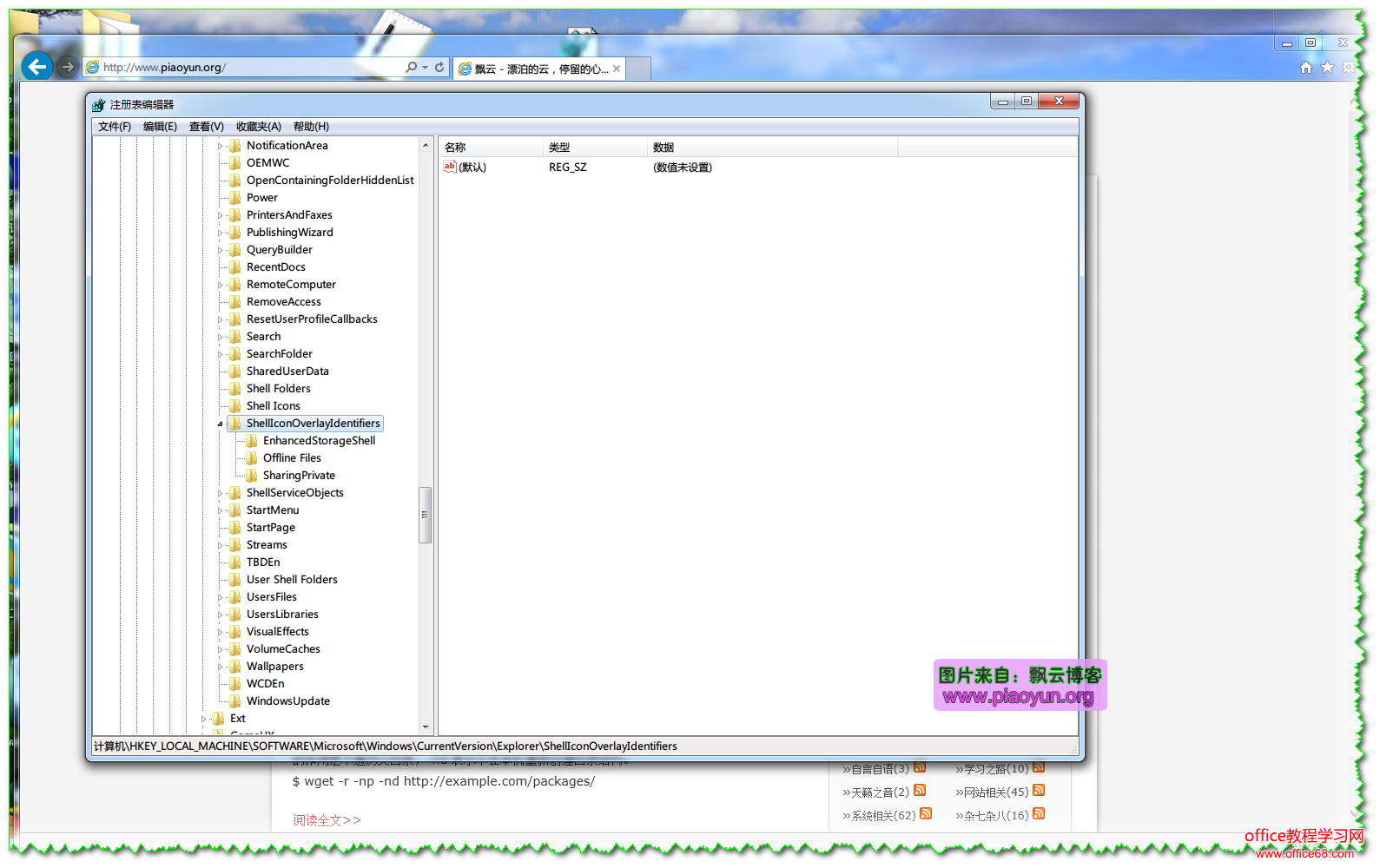This screenshot has height=868, width=1380.
Task: Expand the VolumeCaches tree node
Action: pos(220,649)
